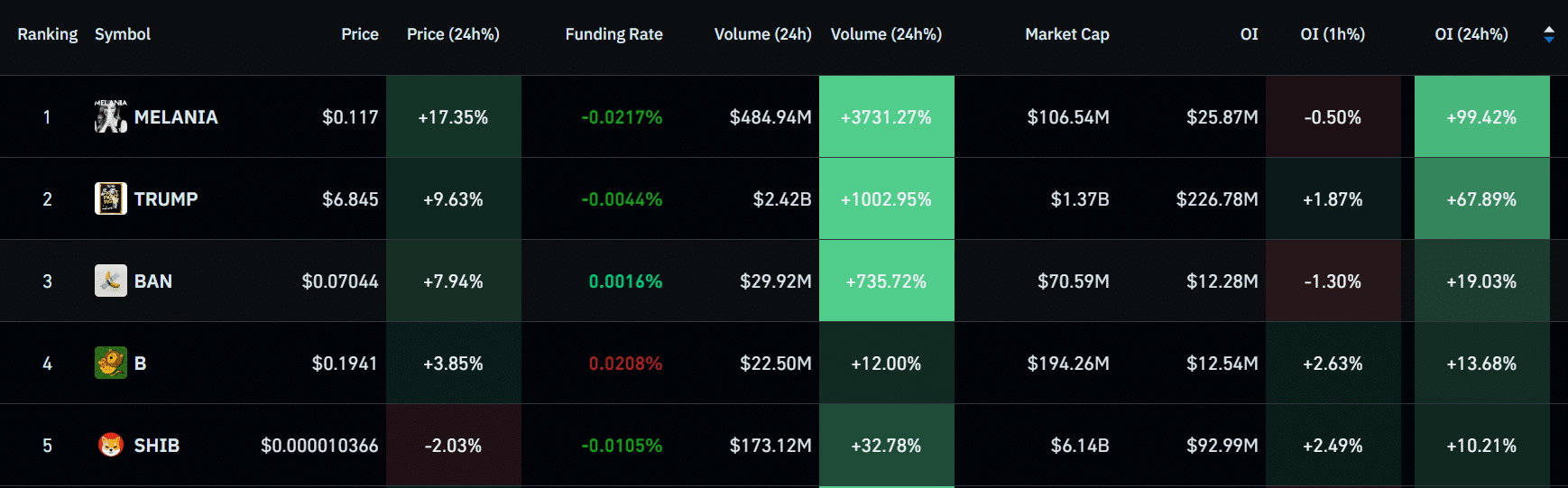
Task: Click the BAN coin icon
Action: [111, 281]
